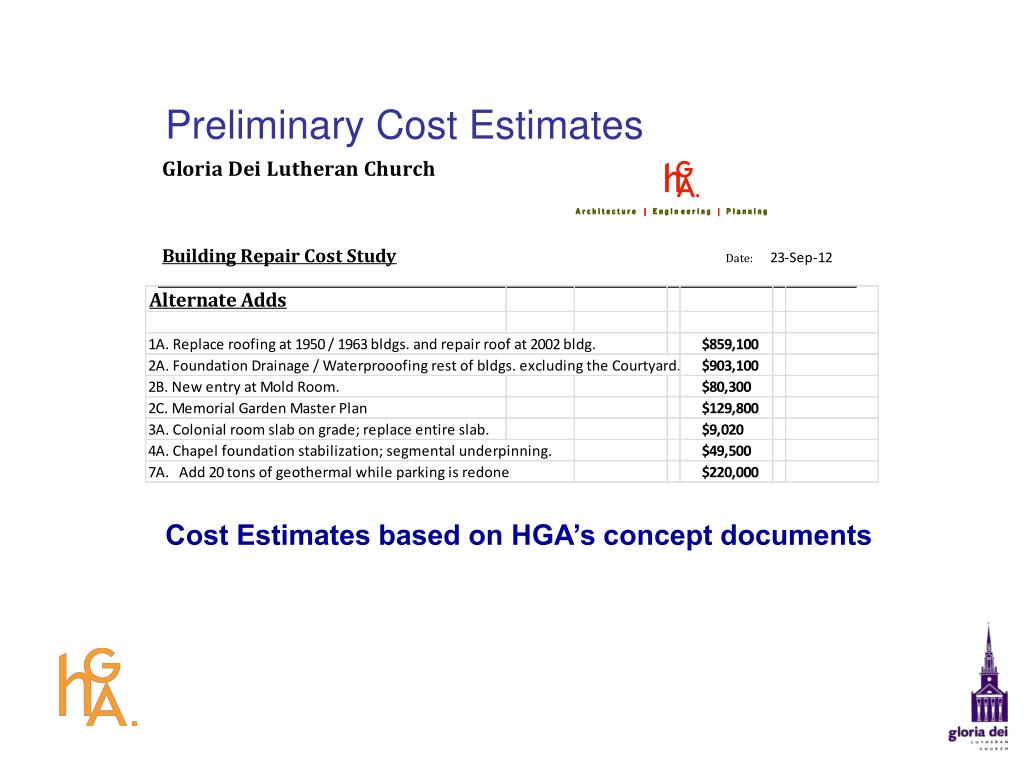Click the cost cell '$80,300'
Screen dimensions: 1024x768
[726, 387]
